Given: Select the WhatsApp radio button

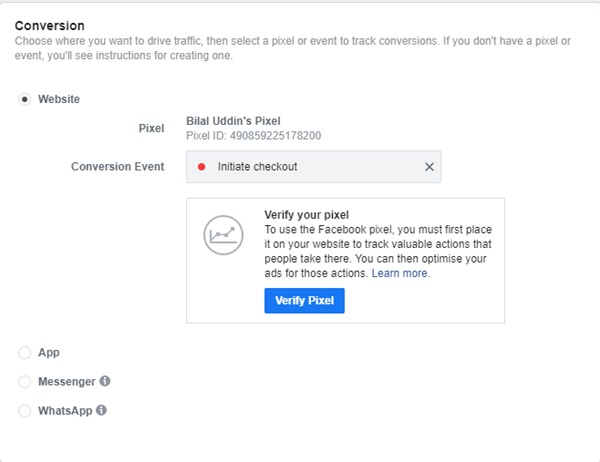Looking at the screenshot, I should click(24, 411).
